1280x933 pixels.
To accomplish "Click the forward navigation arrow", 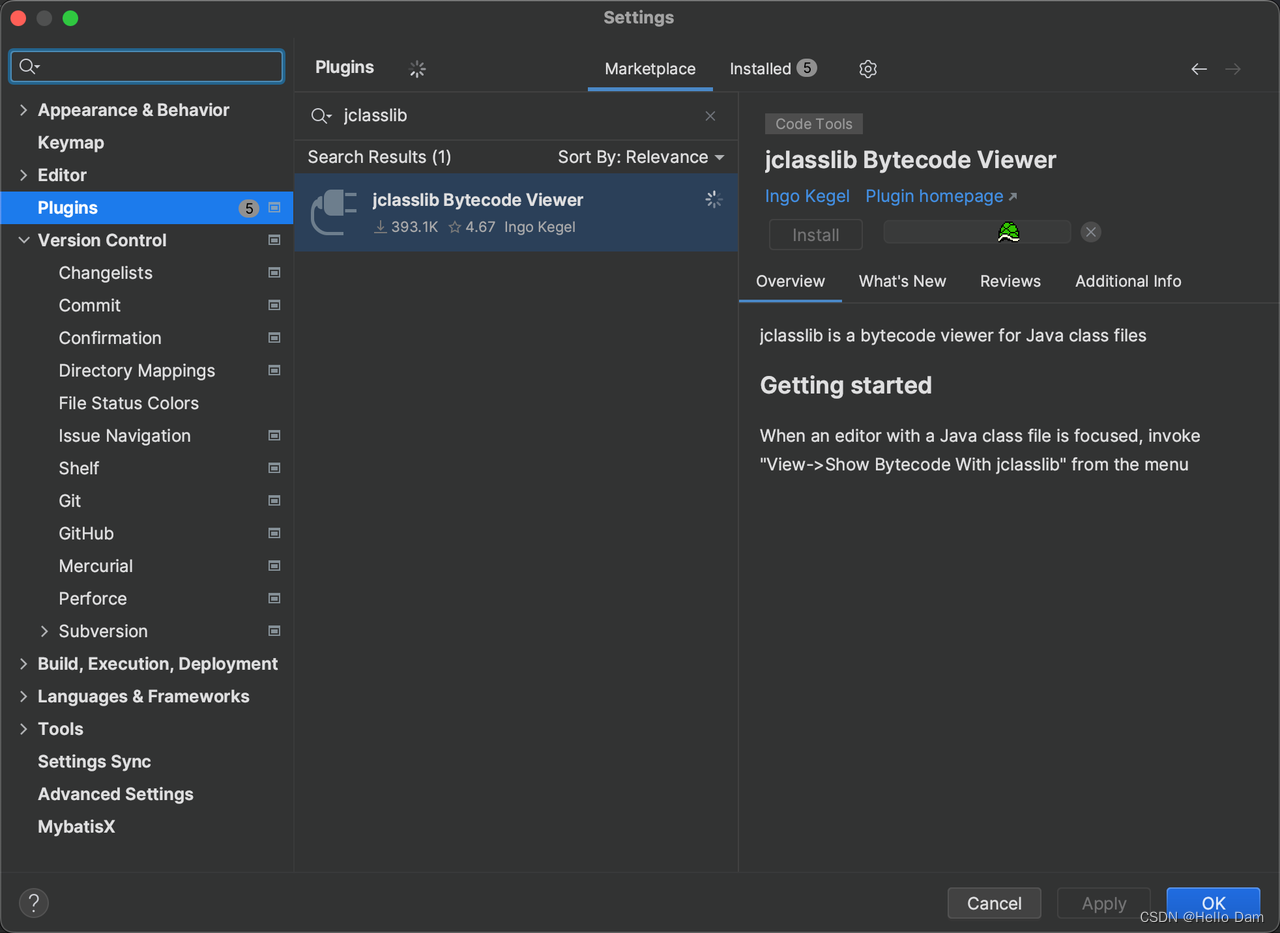I will click(x=1233, y=69).
